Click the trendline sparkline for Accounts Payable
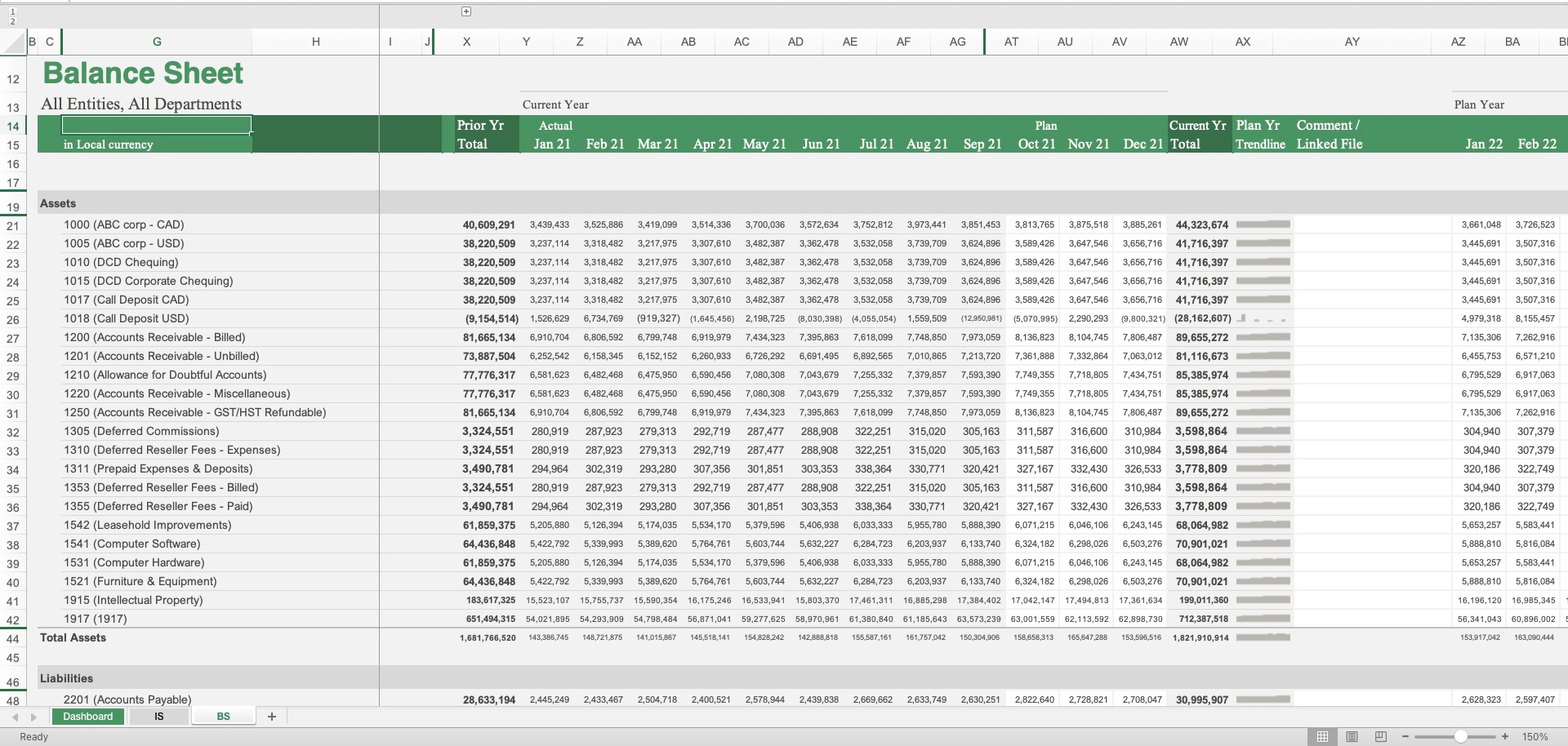Viewport: 1568px width, 746px height. (x=1263, y=699)
